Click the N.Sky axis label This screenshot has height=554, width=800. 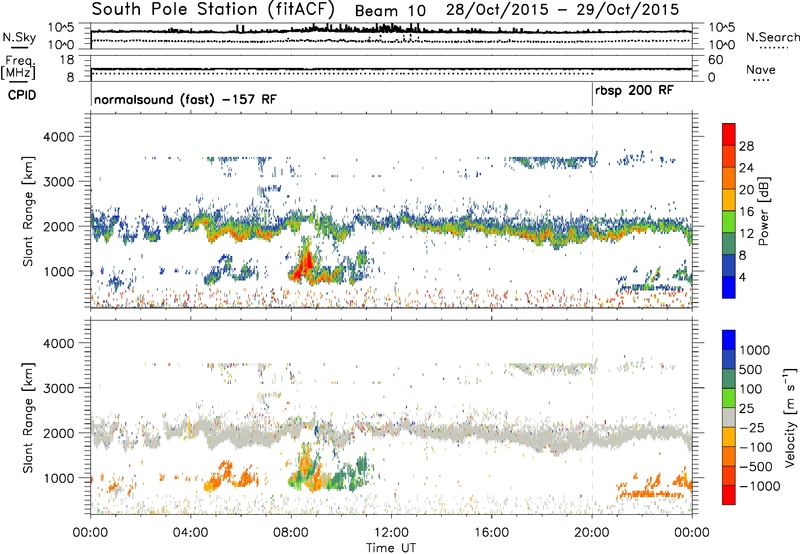click(19, 38)
